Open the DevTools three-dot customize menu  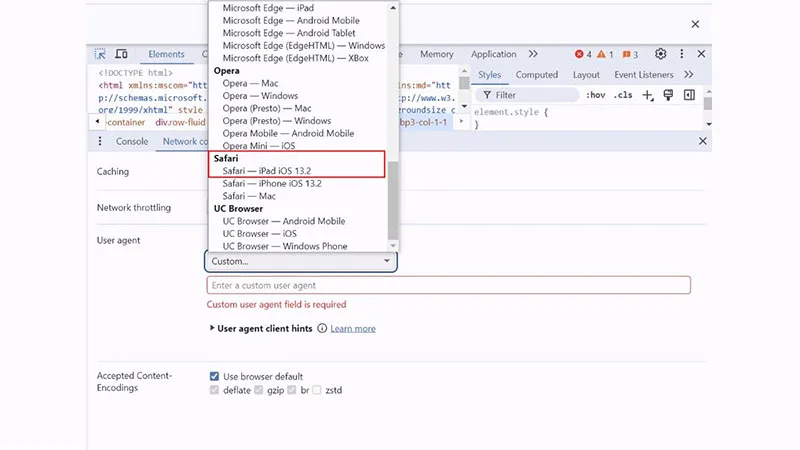click(x=682, y=54)
